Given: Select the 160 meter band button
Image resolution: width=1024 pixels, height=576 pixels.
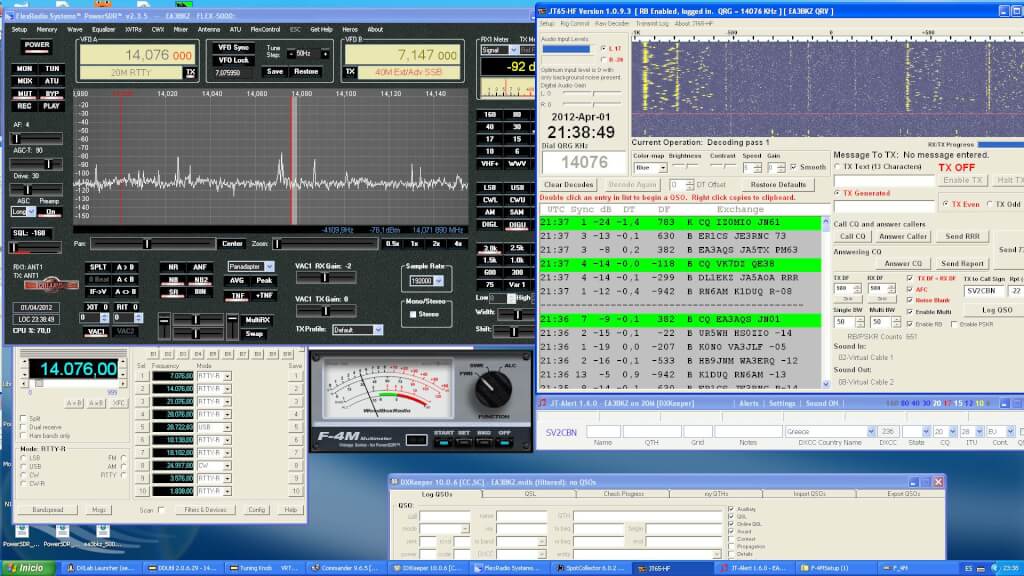Looking at the screenshot, I should tap(490, 114).
